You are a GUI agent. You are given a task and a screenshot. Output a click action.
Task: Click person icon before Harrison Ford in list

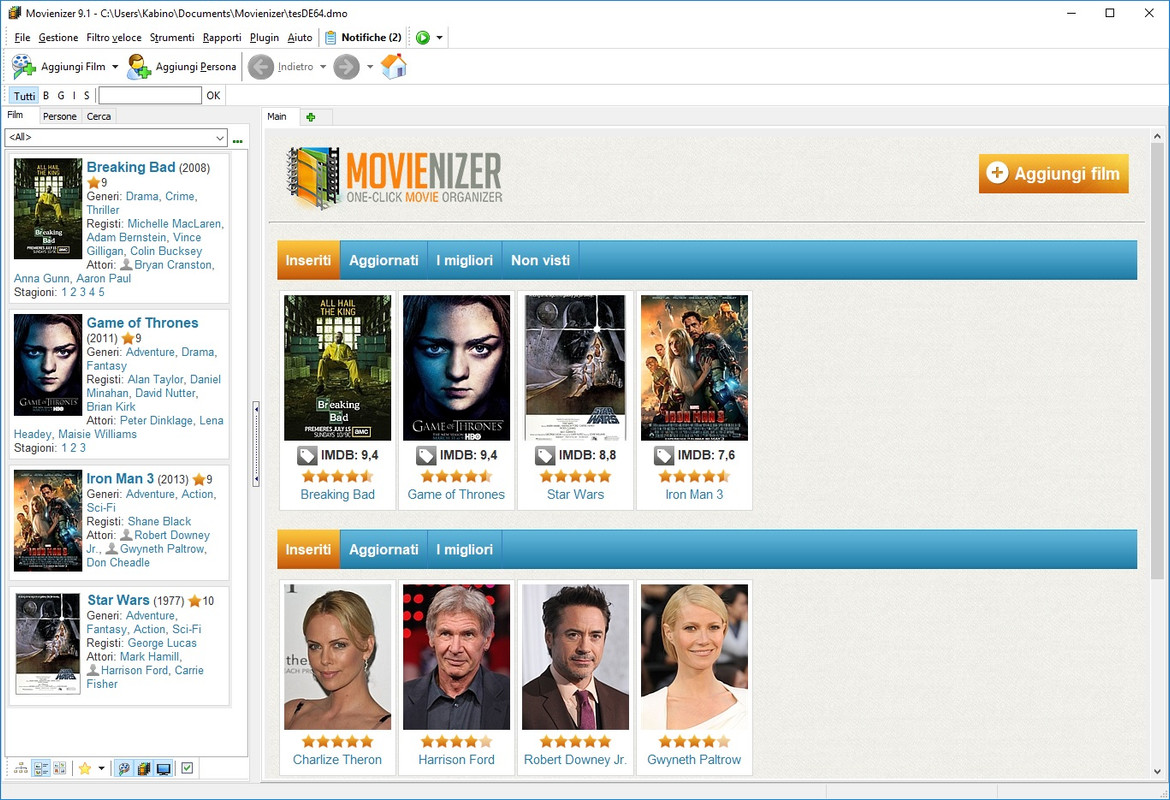(93, 670)
